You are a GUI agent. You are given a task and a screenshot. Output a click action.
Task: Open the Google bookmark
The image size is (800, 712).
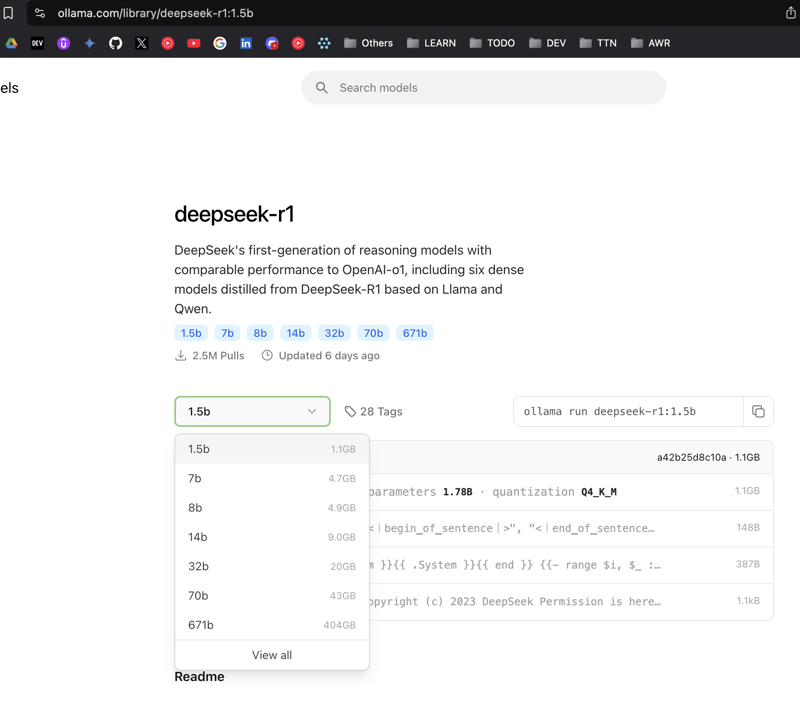click(219, 43)
